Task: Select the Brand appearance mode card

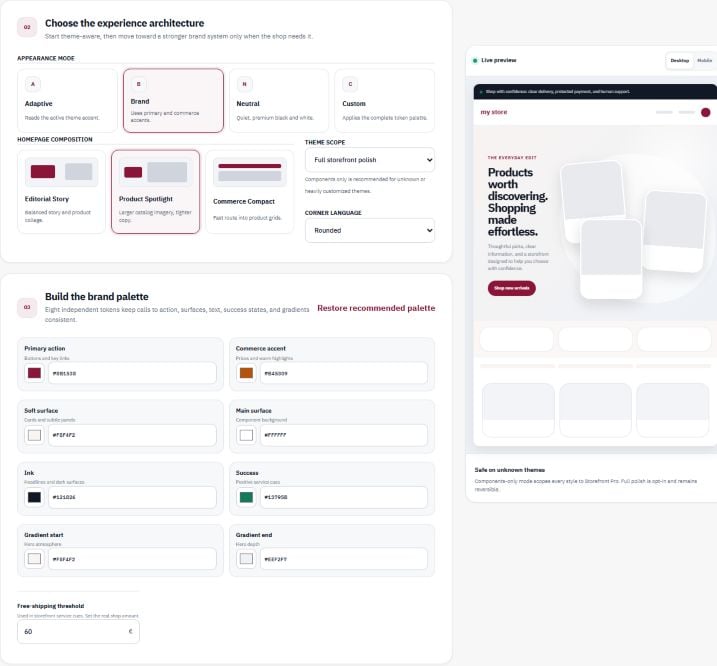Action: click(173, 101)
